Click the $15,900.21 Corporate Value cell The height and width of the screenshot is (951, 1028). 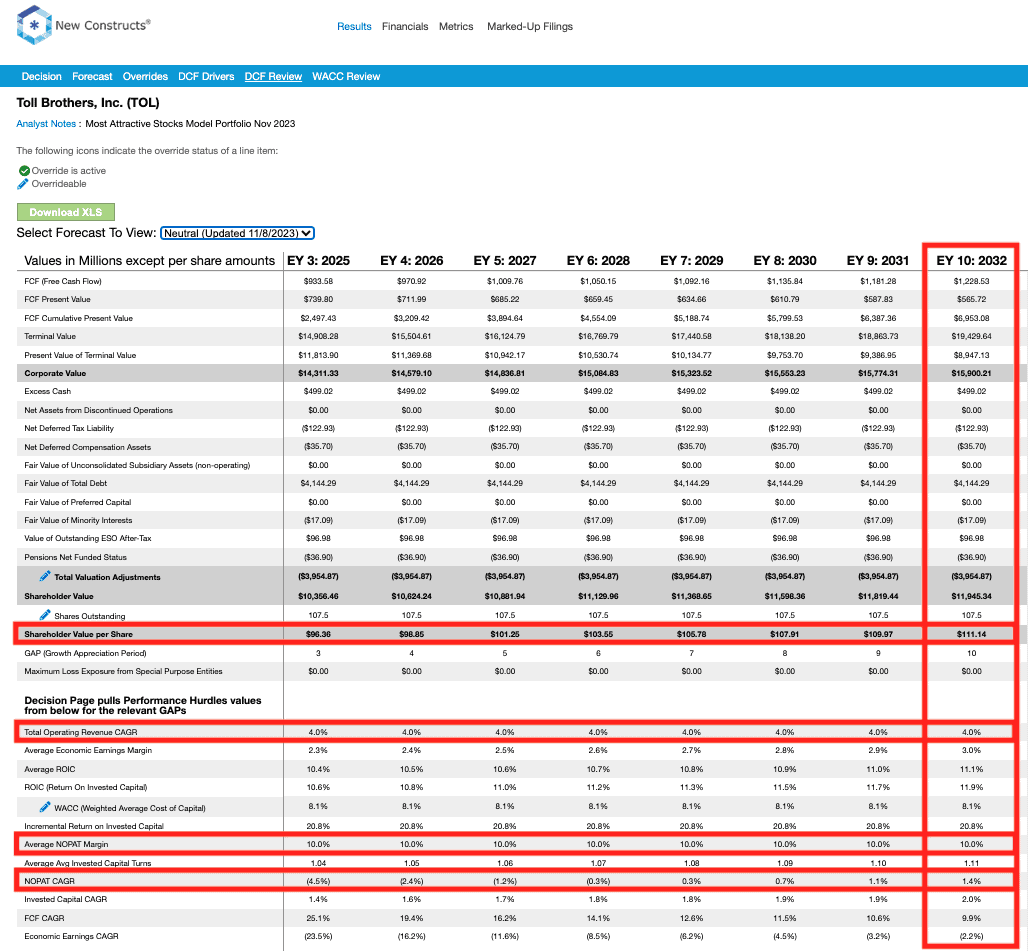(x=972, y=373)
